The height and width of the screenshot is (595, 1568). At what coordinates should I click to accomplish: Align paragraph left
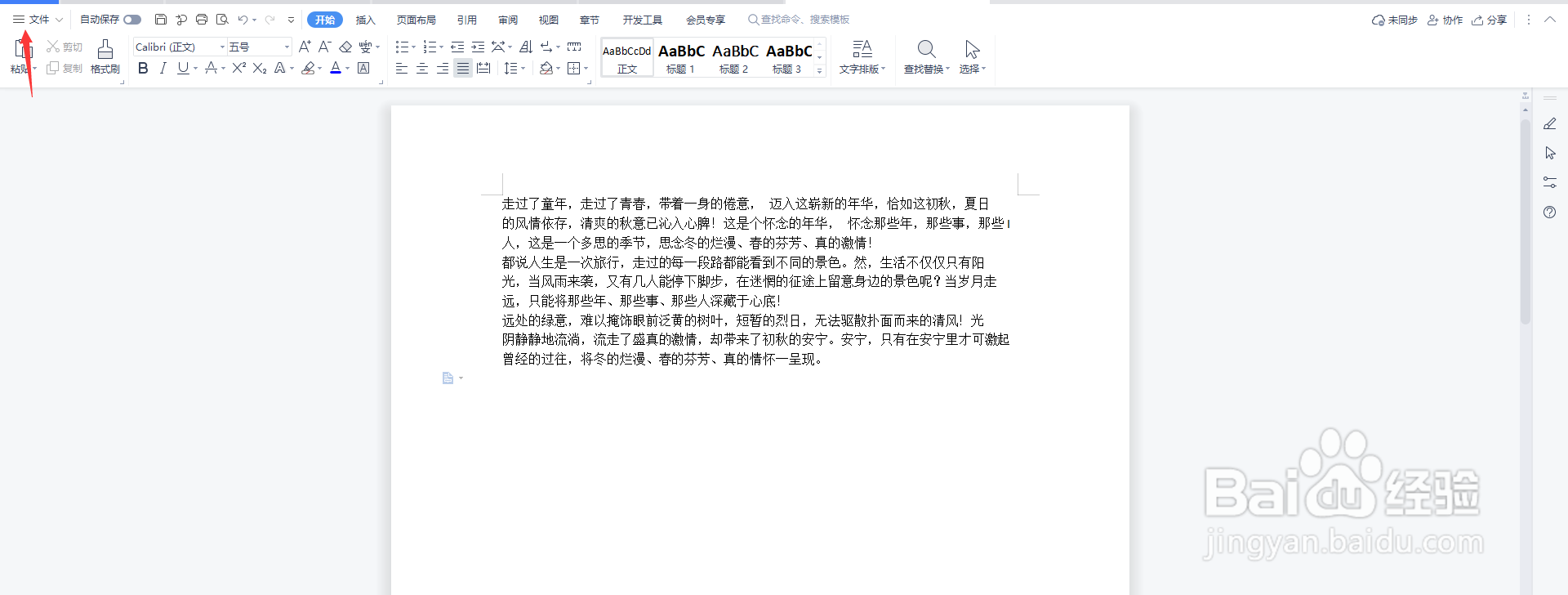402,68
